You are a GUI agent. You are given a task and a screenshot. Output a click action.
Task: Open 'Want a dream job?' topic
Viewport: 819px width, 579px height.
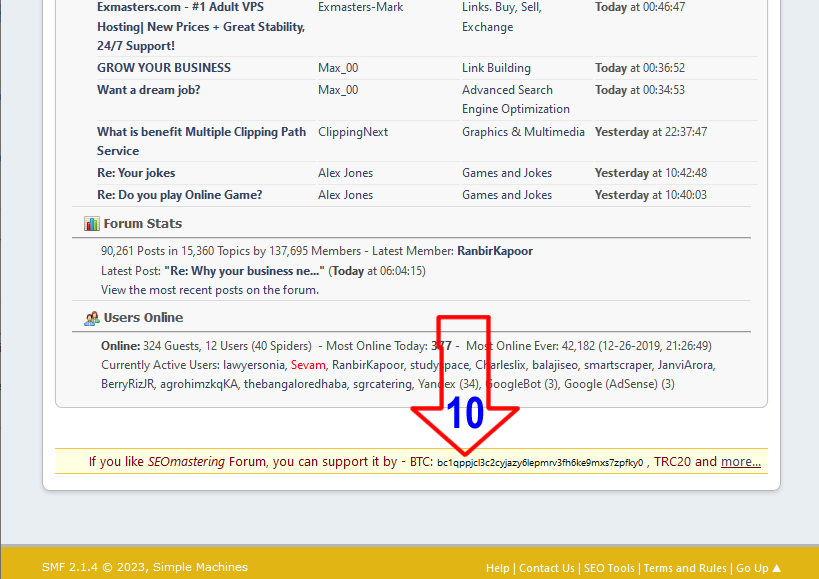point(149,90)
